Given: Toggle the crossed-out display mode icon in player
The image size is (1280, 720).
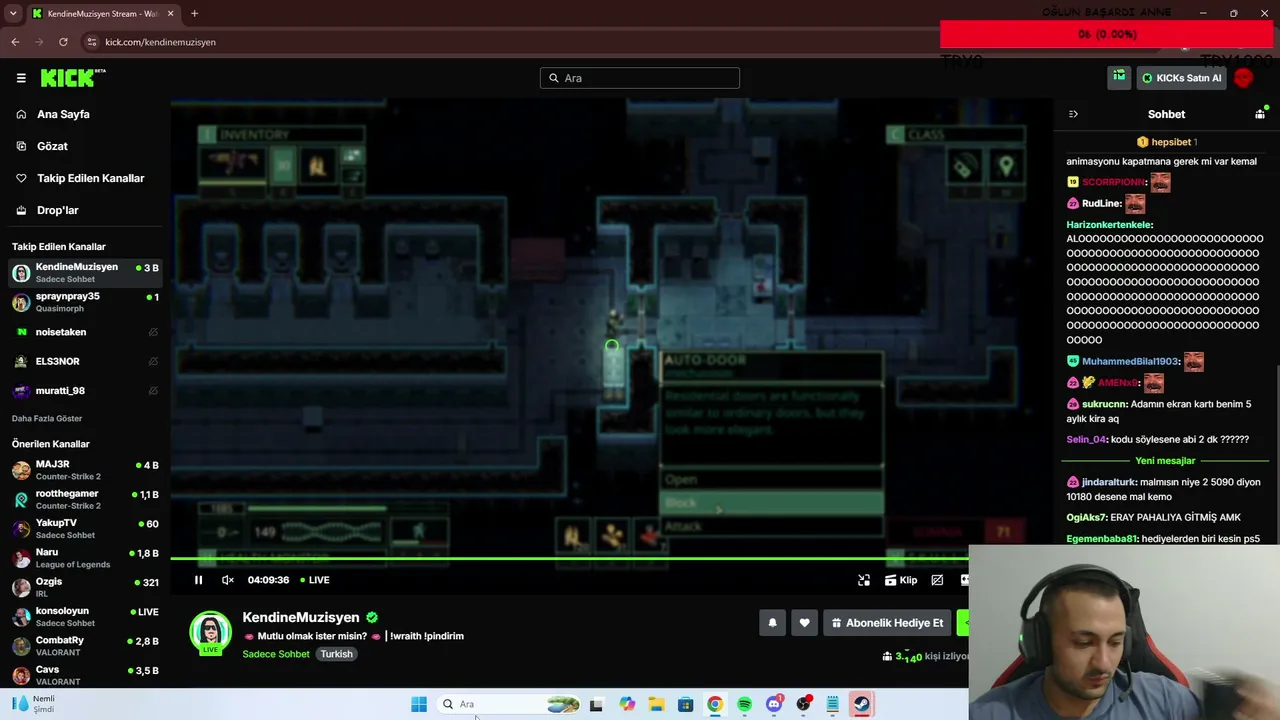Looking at the screenshot, I should point(937,580).
